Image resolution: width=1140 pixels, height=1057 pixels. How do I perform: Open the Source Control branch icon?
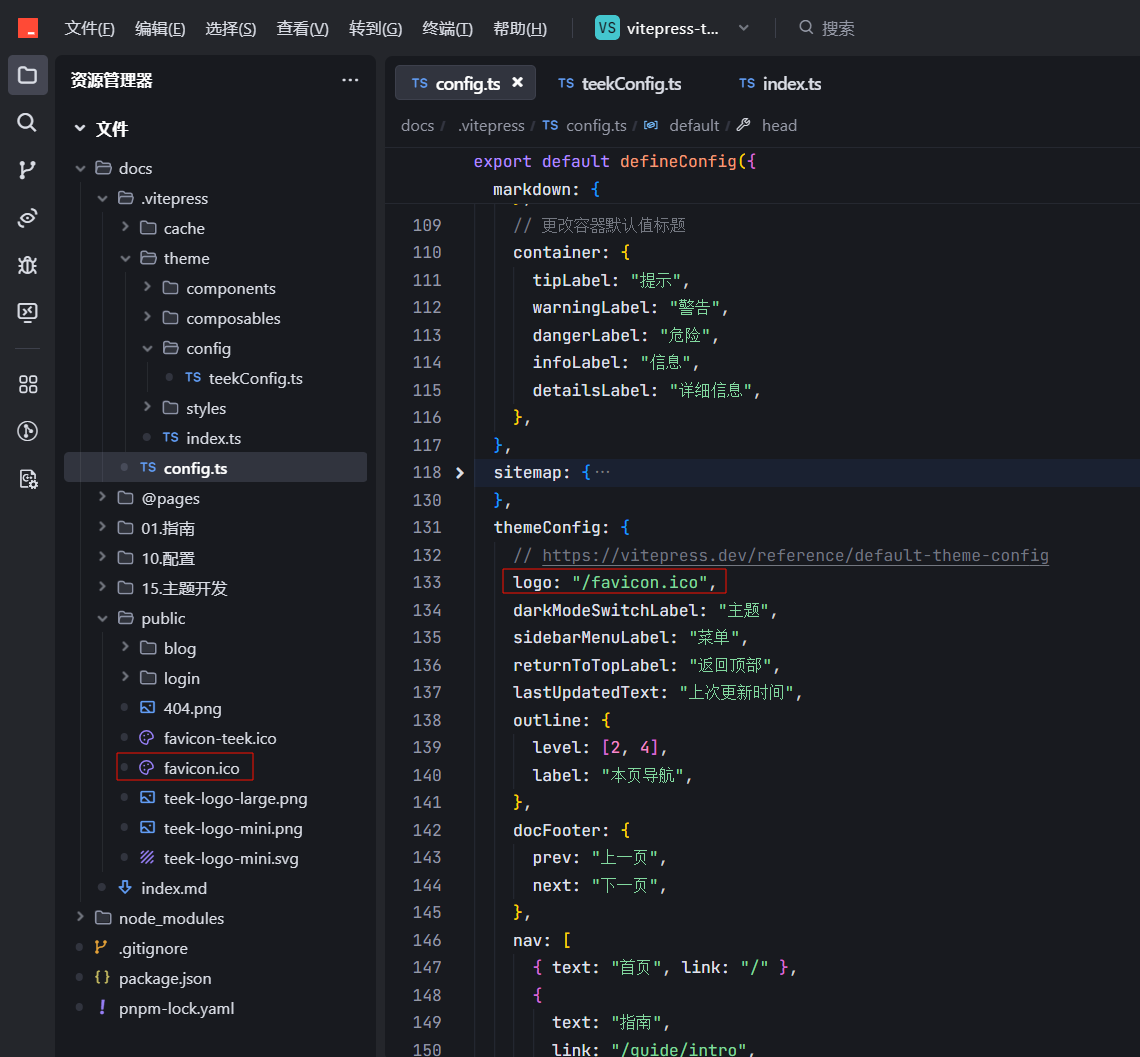tap(28, 170)
